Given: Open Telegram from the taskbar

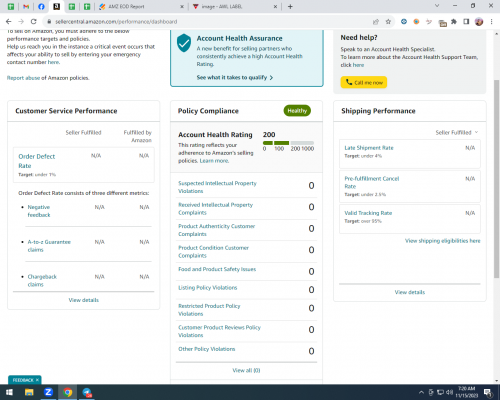Looking at the screenshot, I should (87, 392).
